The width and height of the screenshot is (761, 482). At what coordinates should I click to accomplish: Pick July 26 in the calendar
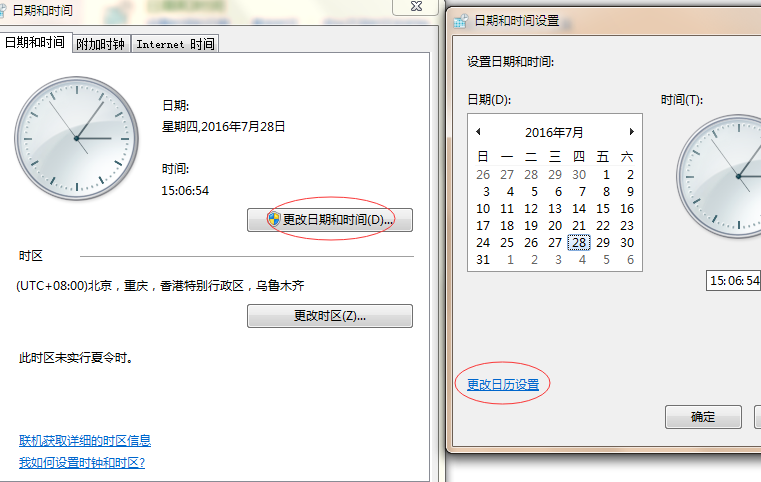pos(531,243)
